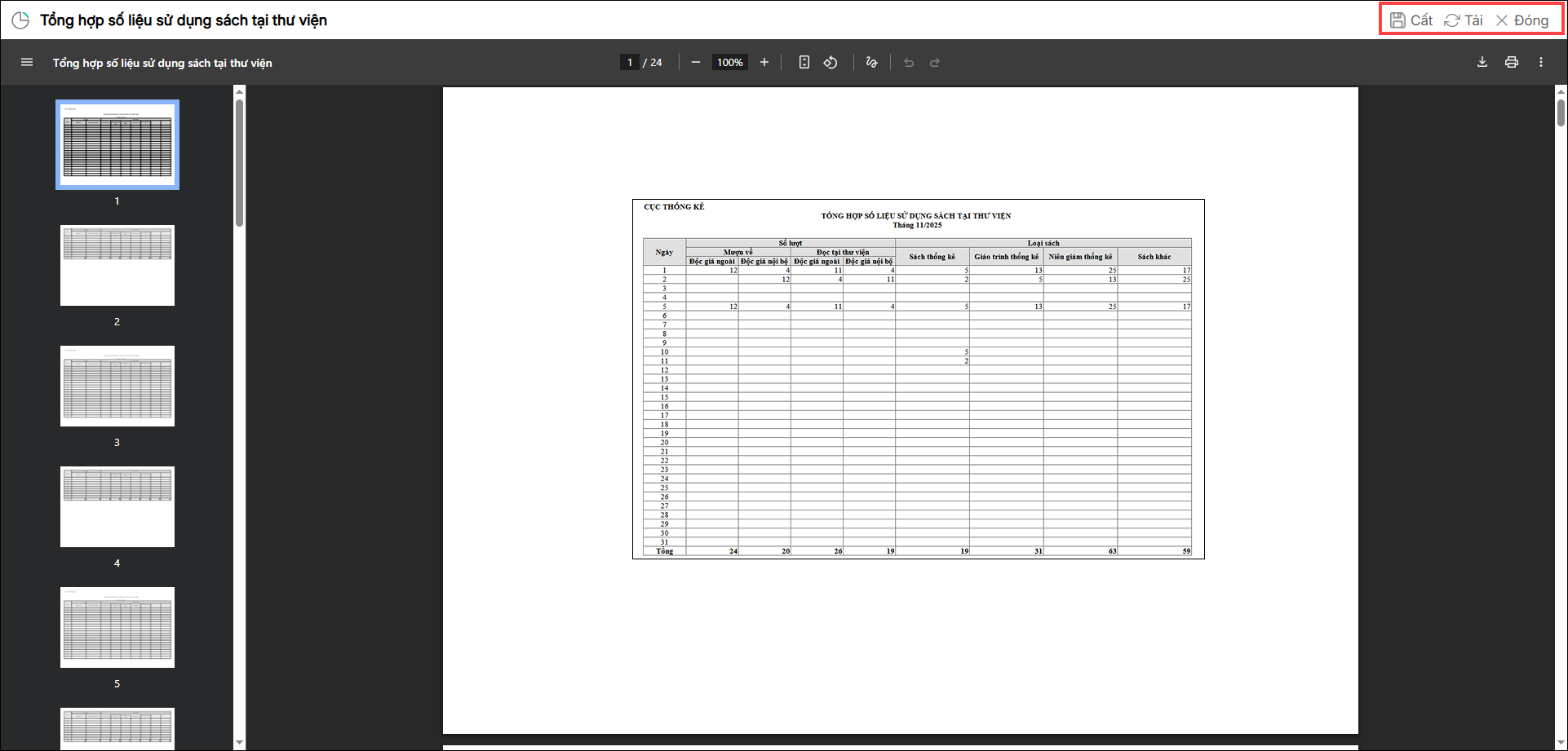Zoom out with the minus icon
Viewport: 1568px width, 751px height.
tap(696, 63)
